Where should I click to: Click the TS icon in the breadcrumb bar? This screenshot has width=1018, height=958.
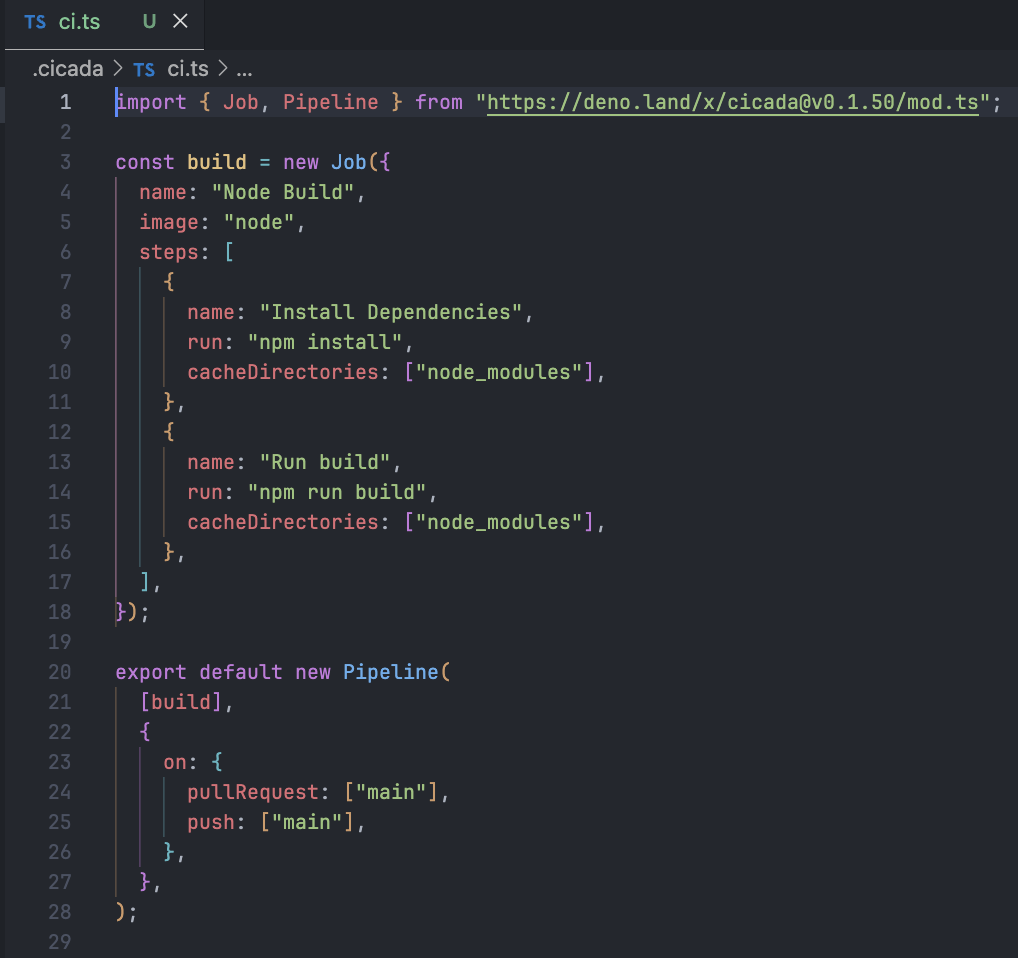(144, 69)
